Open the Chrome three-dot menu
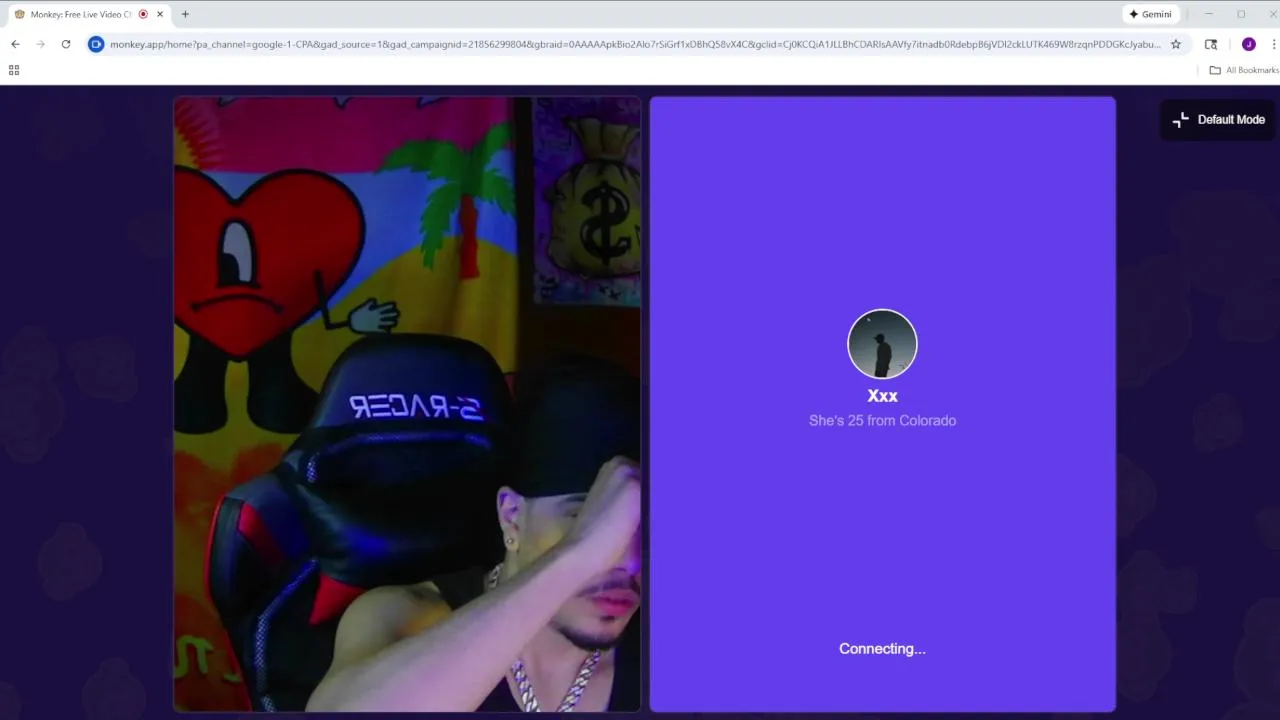The image size is (1280, 720). coord(1273,44)
